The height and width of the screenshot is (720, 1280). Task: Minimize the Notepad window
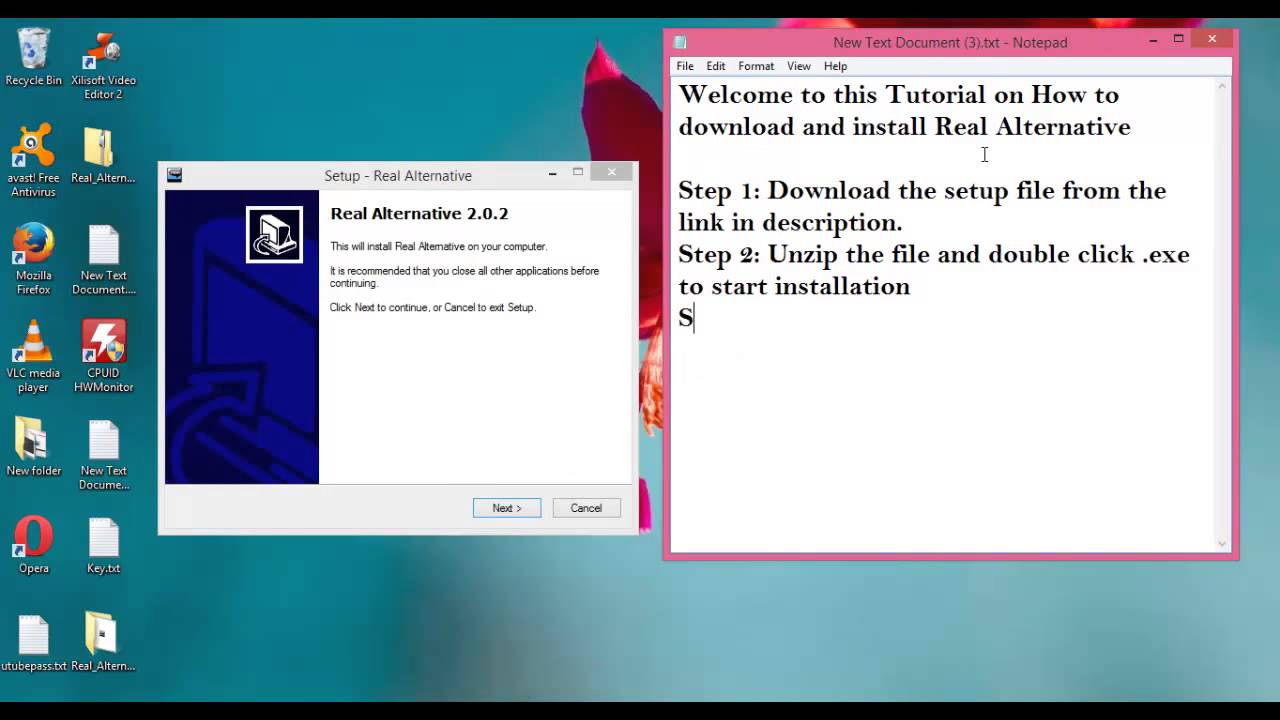1153,40
